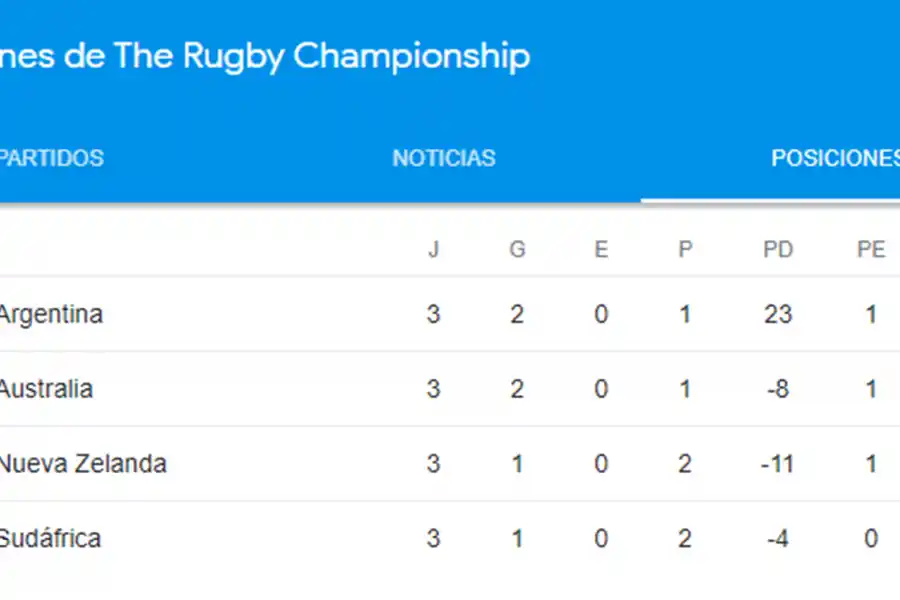Image resolution: width=900 pixels, height=600 pixels.
Task: Click the Sudáfrica team name
Action: 49,538
